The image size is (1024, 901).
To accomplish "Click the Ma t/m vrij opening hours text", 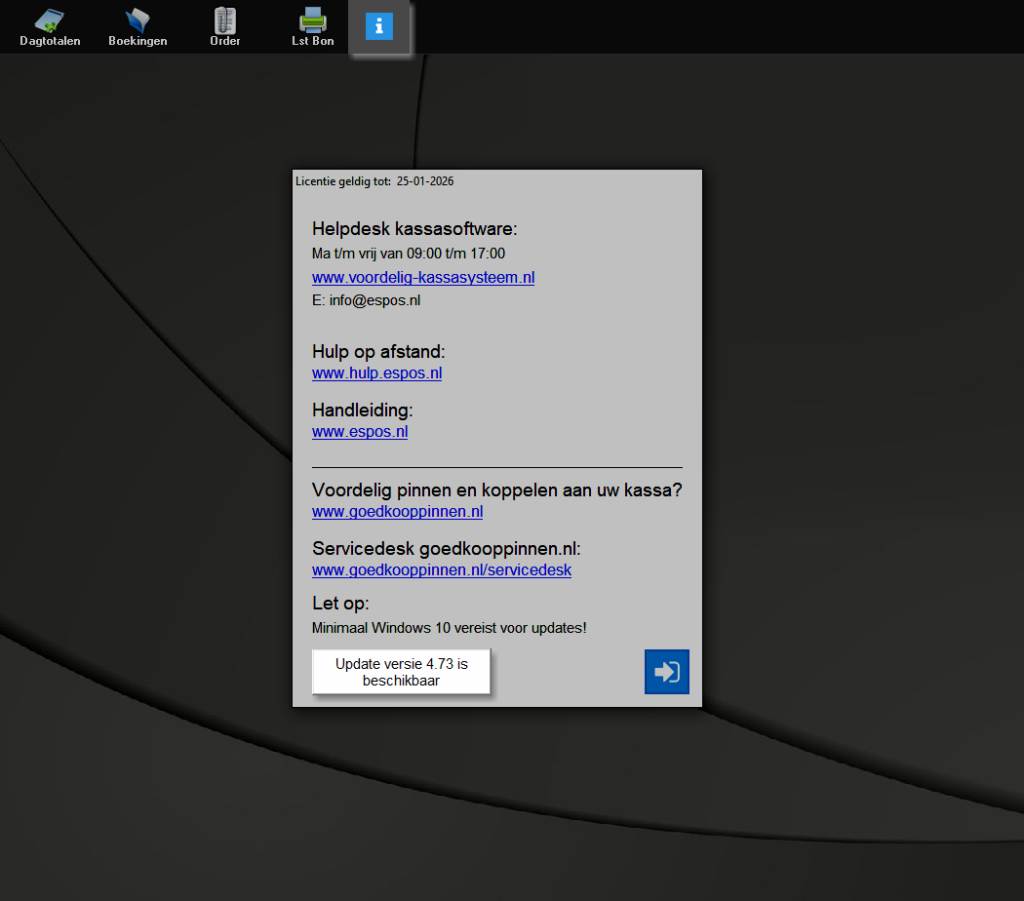I will tap(408, 253).
